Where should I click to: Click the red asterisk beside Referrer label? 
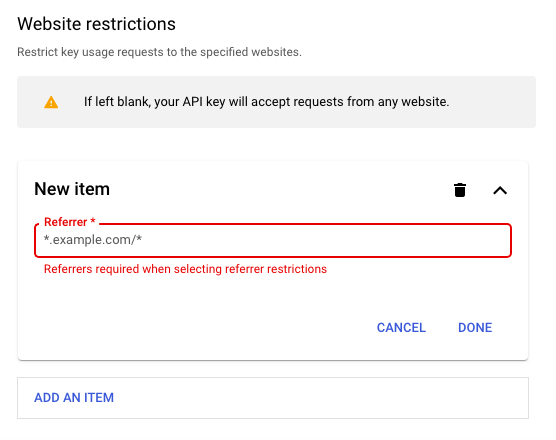click(x=93, y=221)
